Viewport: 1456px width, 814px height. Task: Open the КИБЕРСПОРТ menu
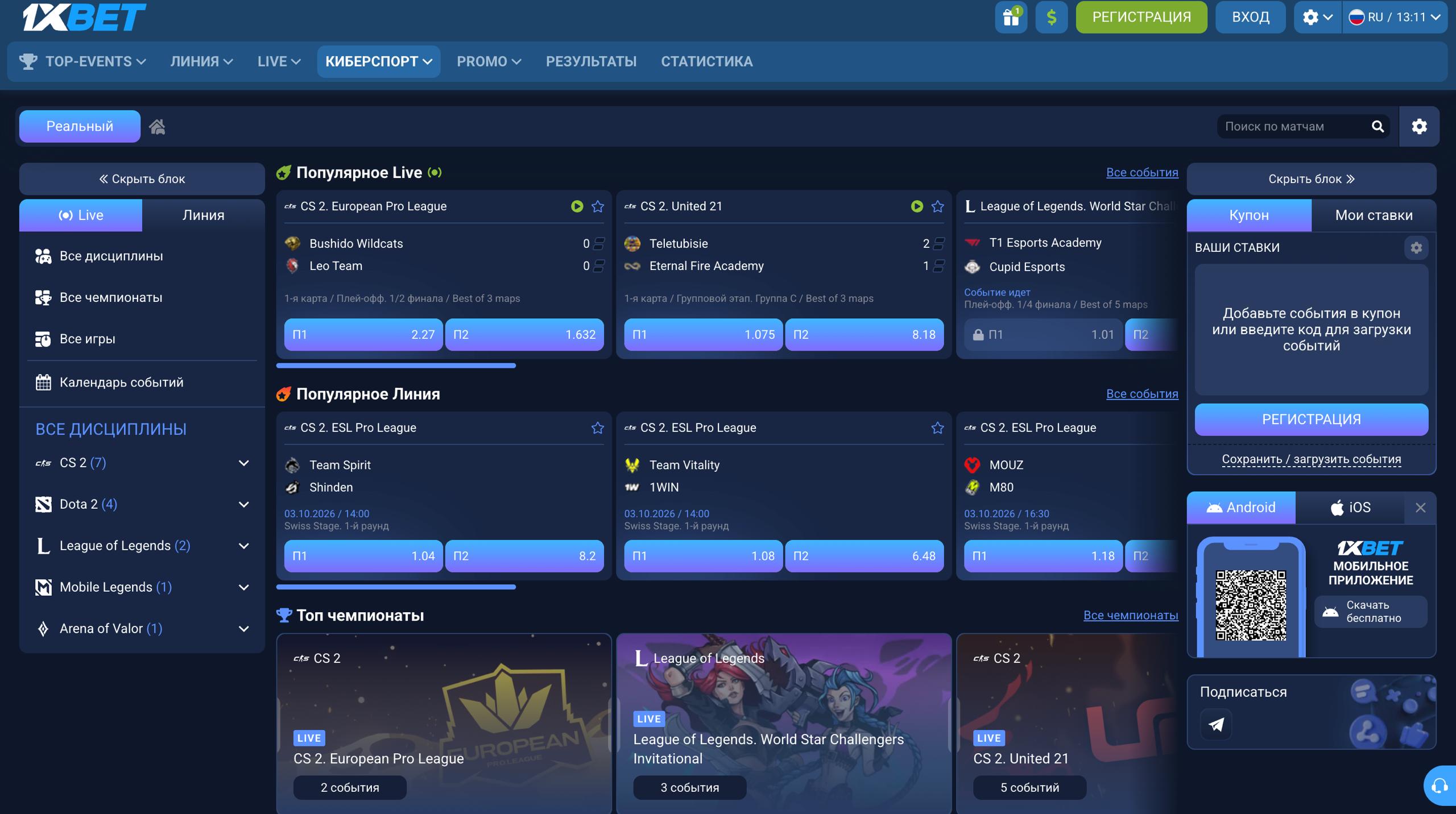point(379,61)
